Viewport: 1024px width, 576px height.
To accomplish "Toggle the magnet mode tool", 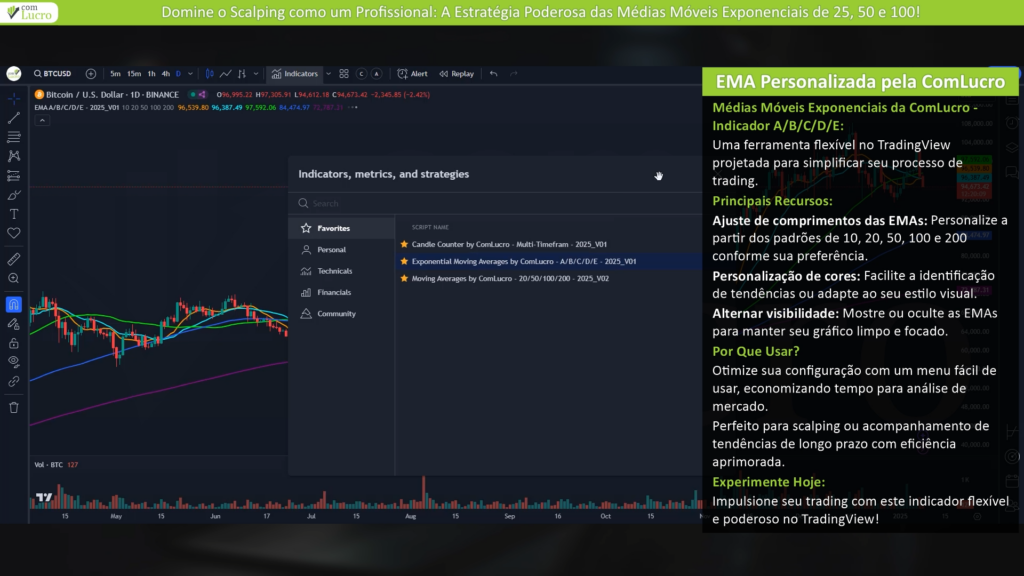I will coord(14,304).
